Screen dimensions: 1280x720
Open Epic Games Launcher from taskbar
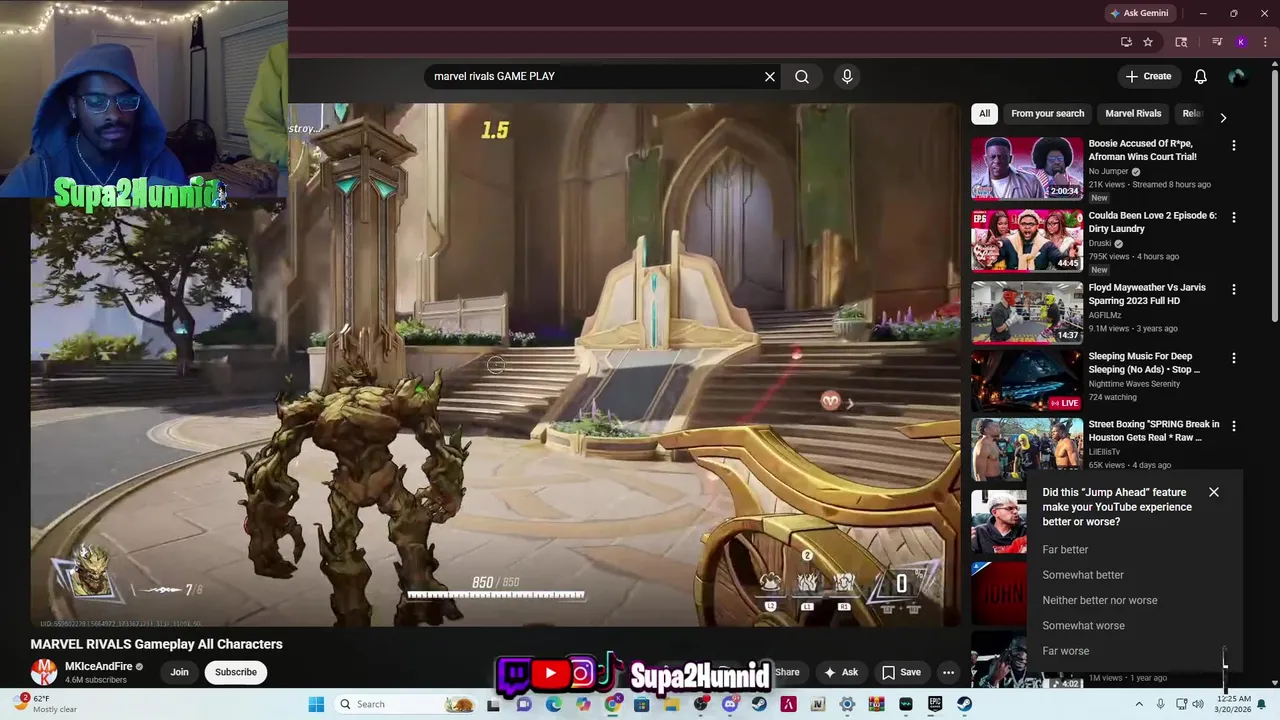pos(935,704)
